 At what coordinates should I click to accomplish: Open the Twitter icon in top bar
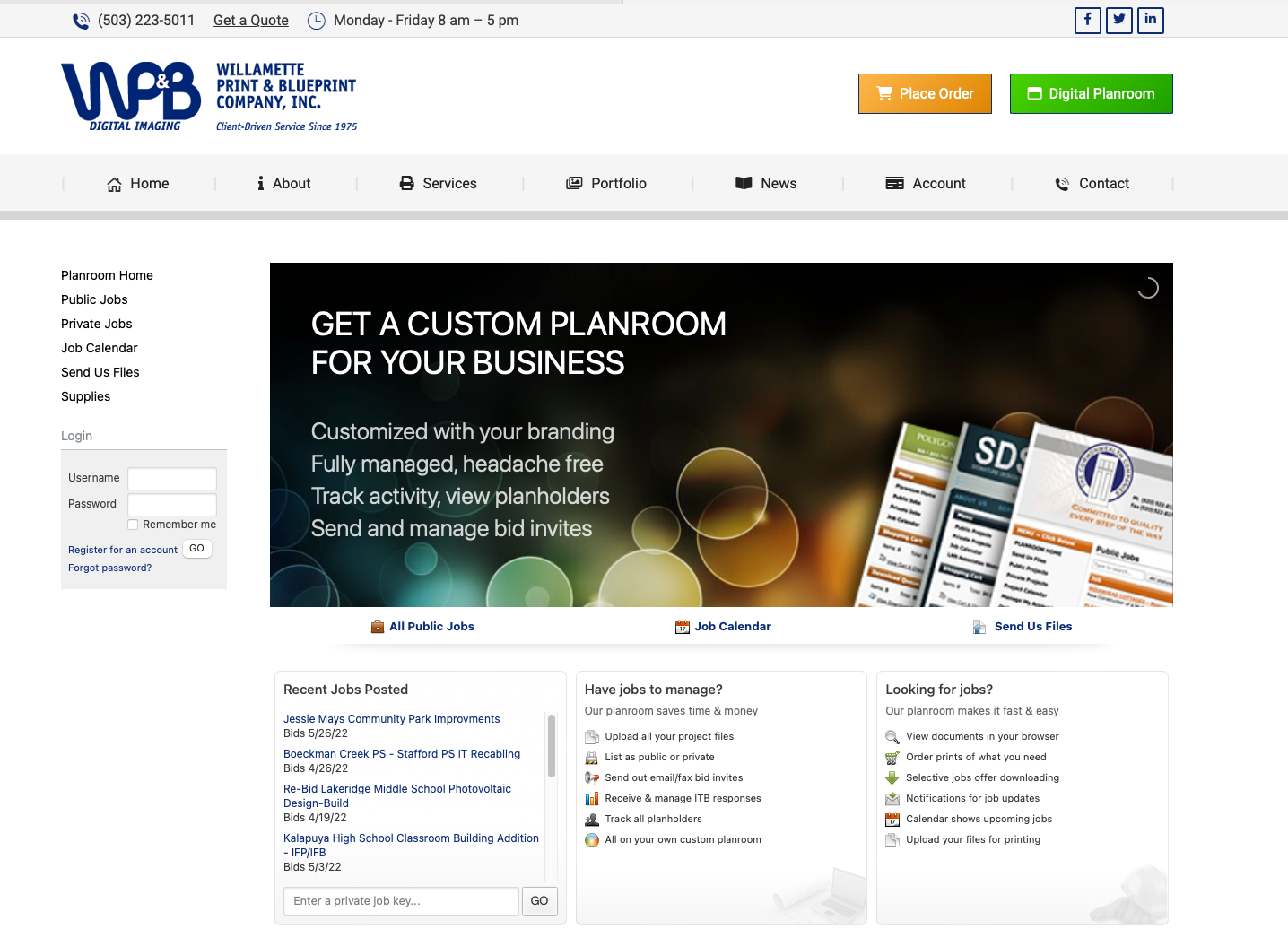point(1118,20)
